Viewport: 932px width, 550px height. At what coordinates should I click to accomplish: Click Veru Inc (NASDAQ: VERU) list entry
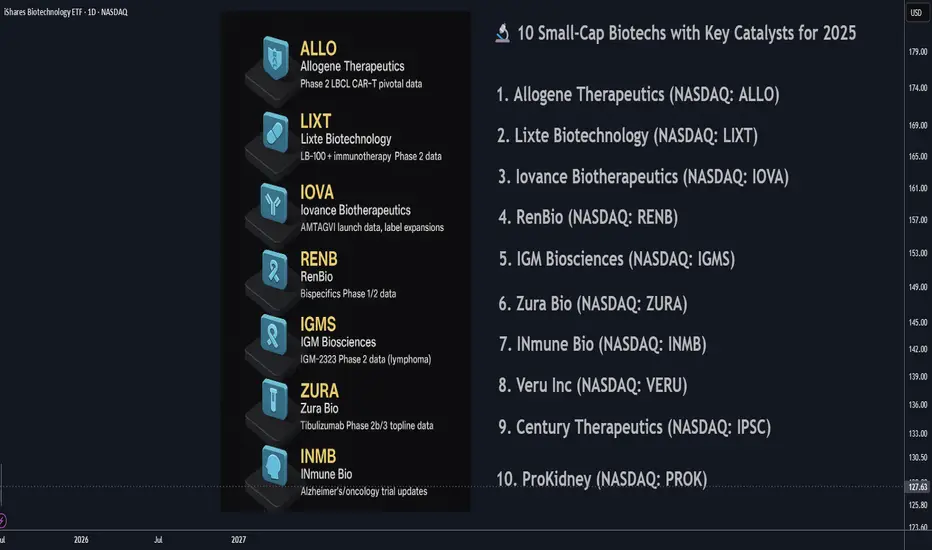[x=593, y=385]
